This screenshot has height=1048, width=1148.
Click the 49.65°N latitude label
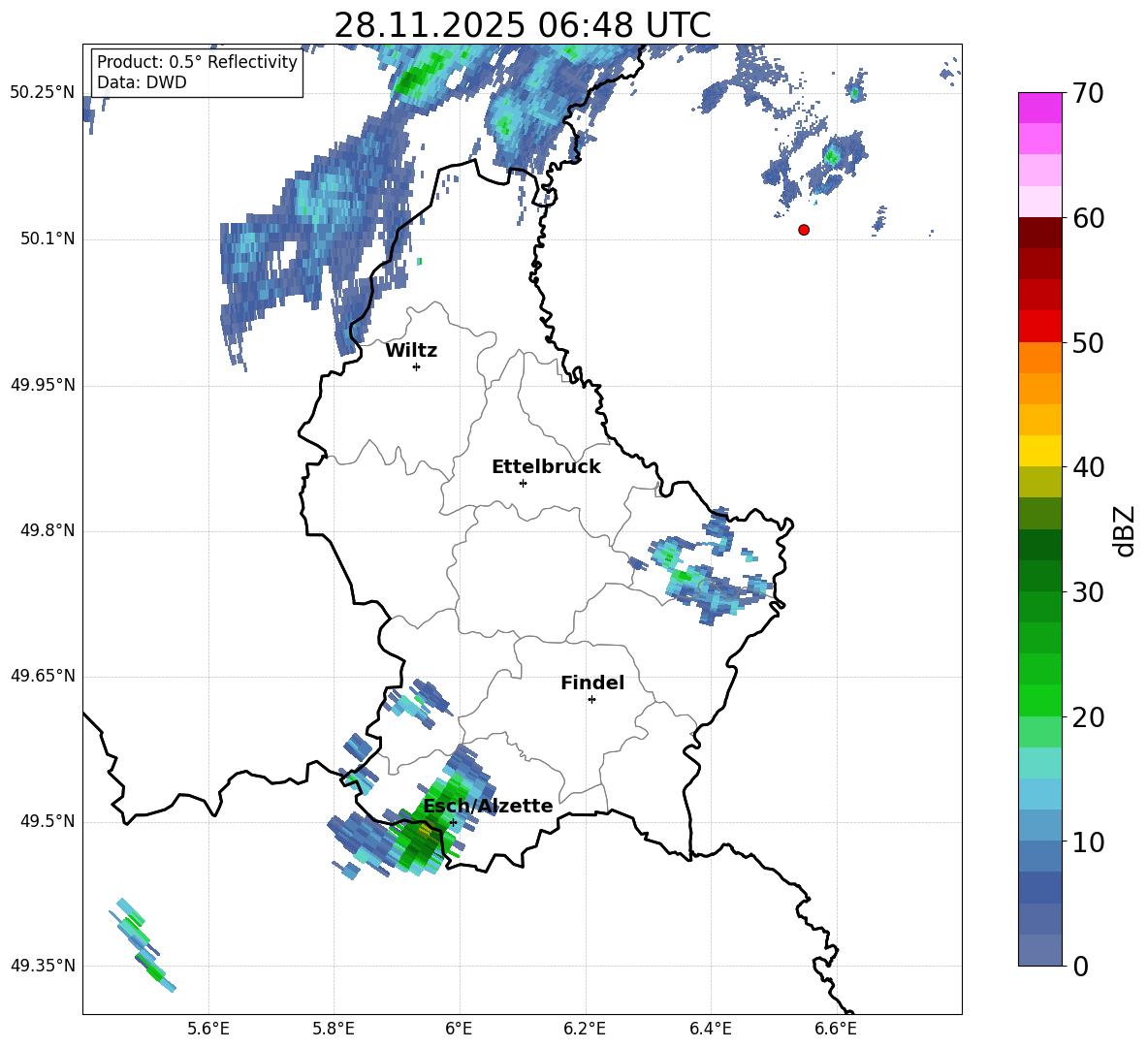coord(43,676)
